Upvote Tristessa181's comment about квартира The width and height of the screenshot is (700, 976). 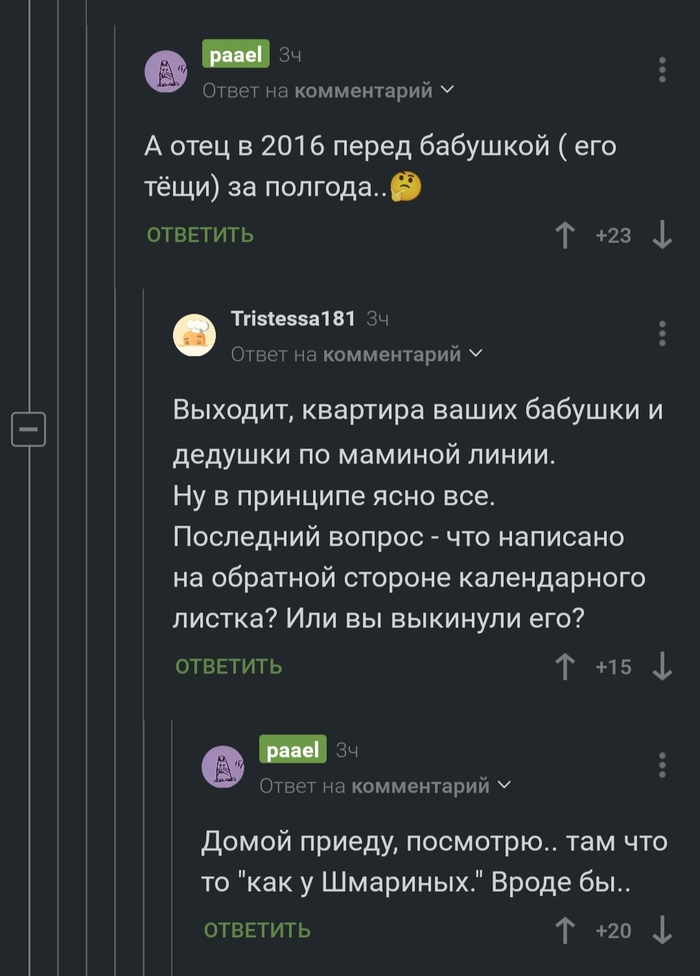[566, 666]
